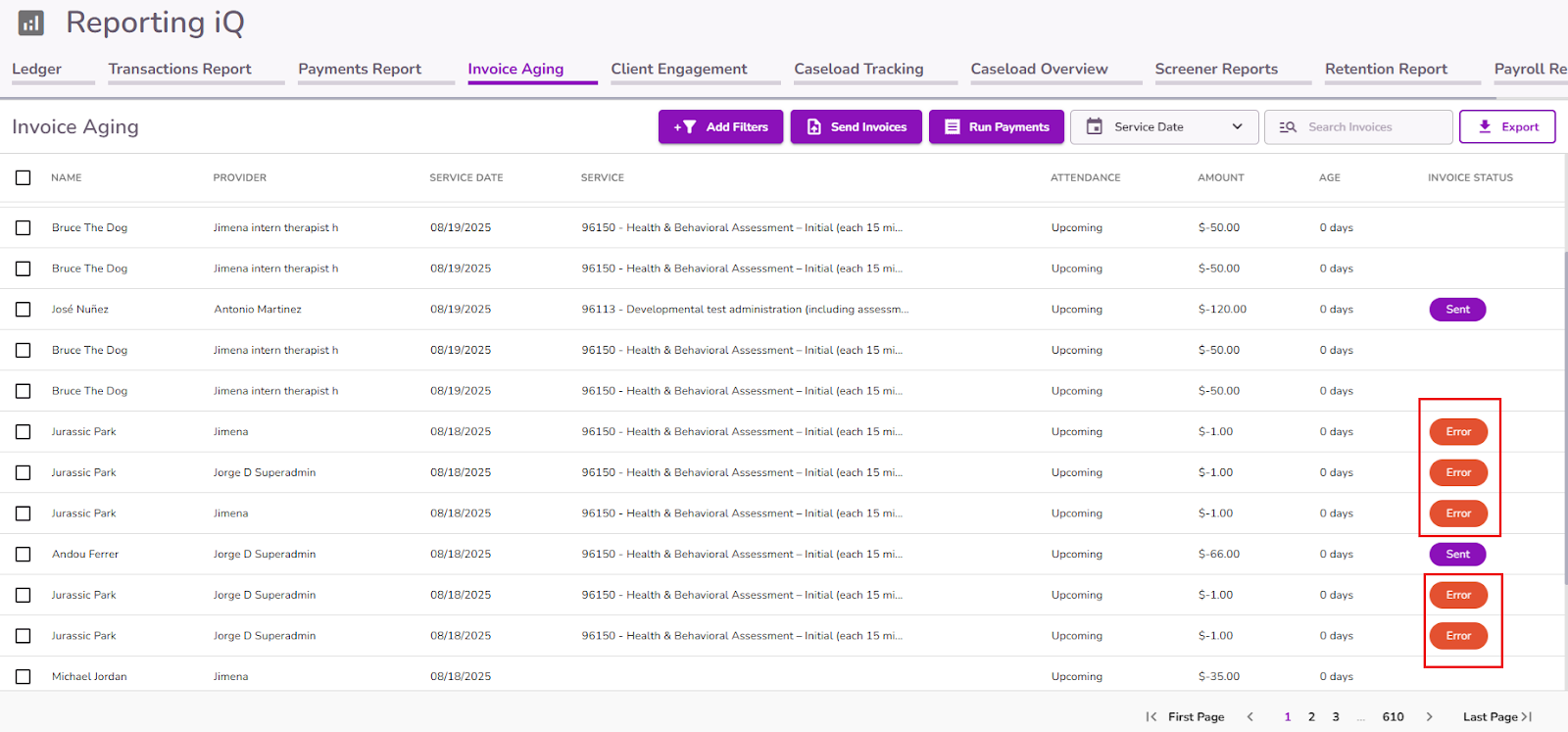Click client name Andou Ferrer
This screenshot has width=1568, height=732.
point(85,555)
